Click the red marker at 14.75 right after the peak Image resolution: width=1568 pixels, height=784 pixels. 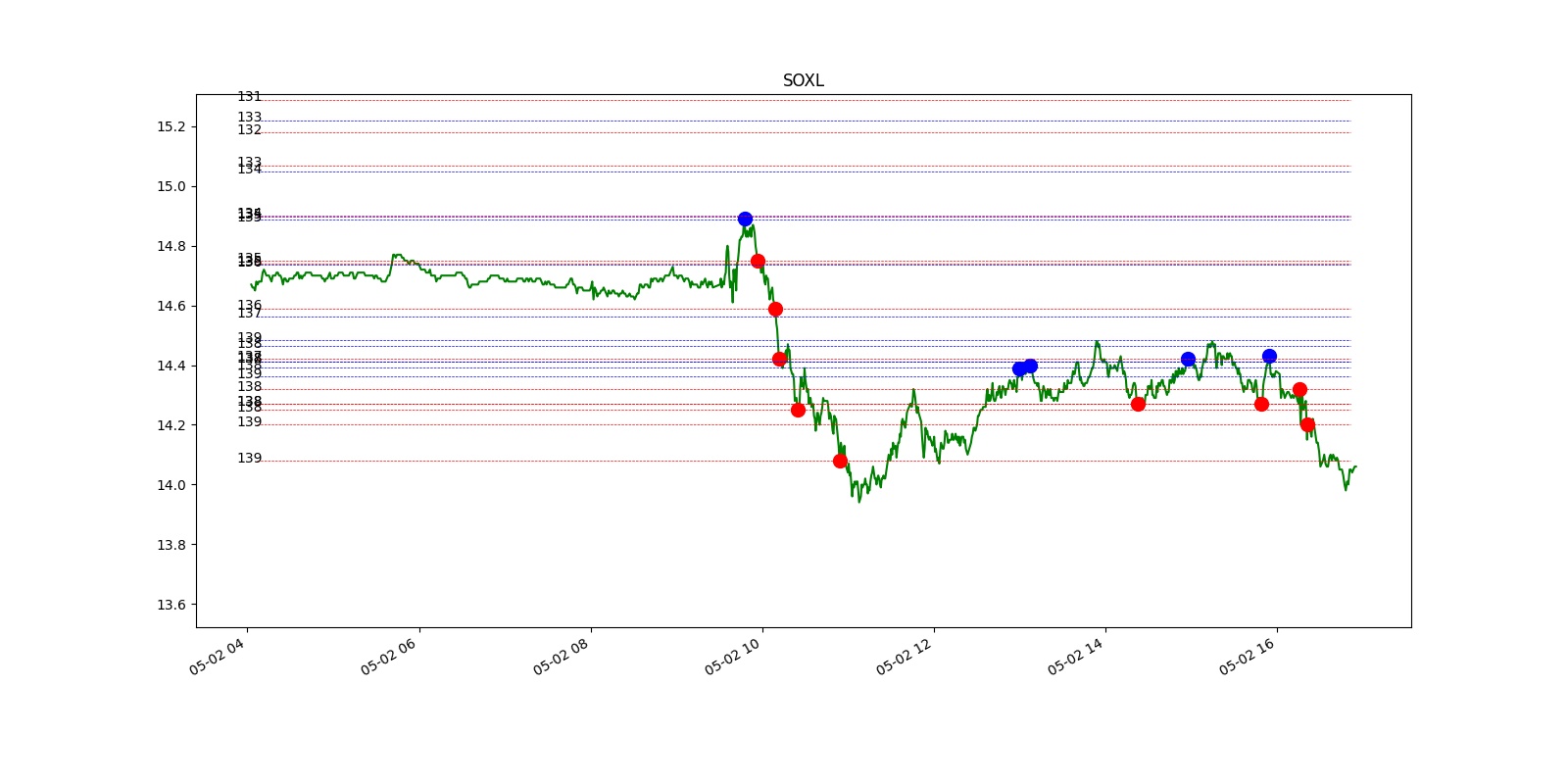758,261
